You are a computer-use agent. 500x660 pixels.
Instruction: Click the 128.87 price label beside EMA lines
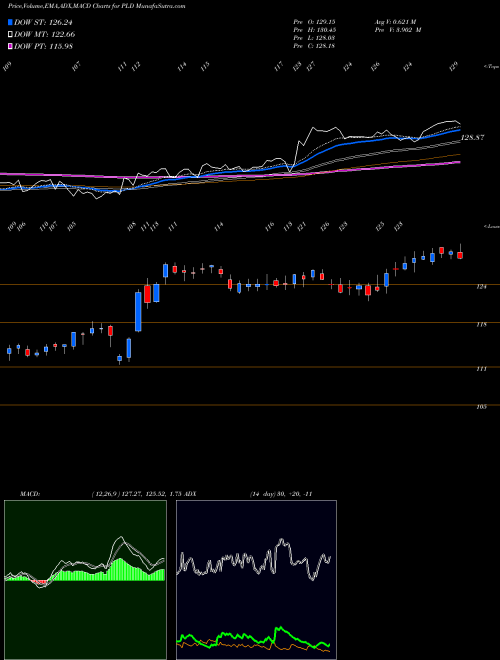[x=473, y=137]
